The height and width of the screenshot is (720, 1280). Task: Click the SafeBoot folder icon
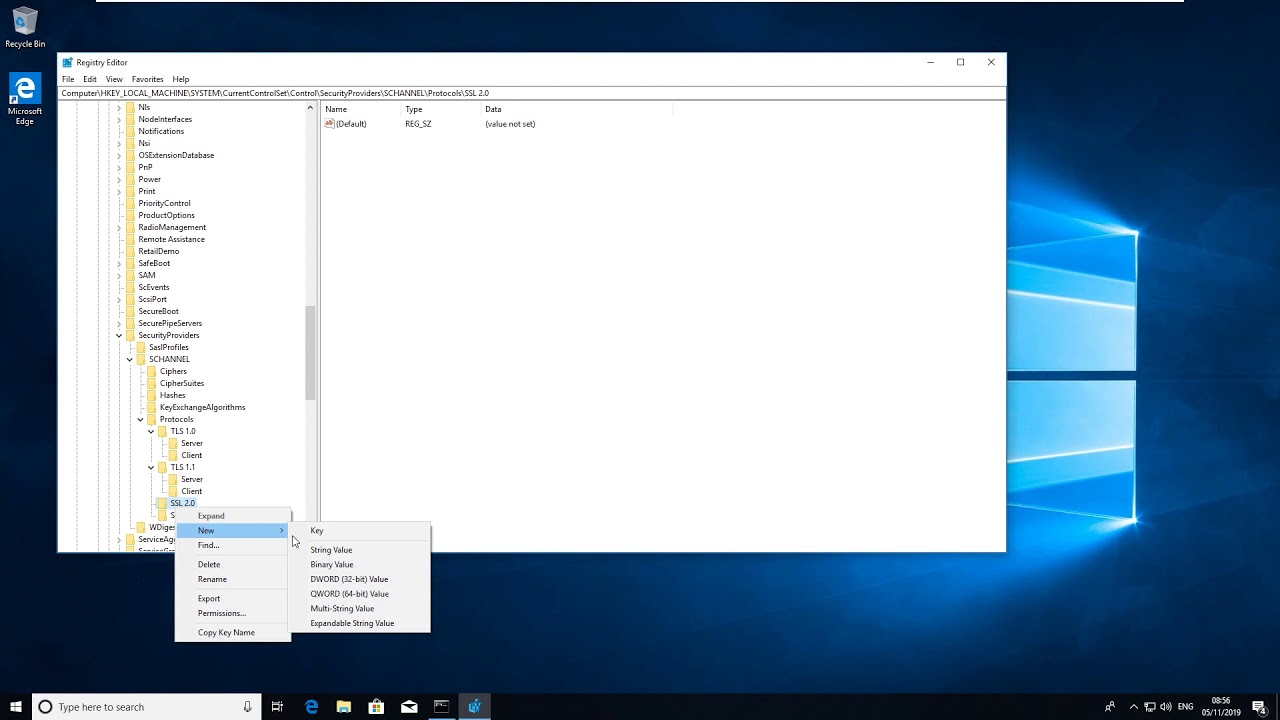131,263
